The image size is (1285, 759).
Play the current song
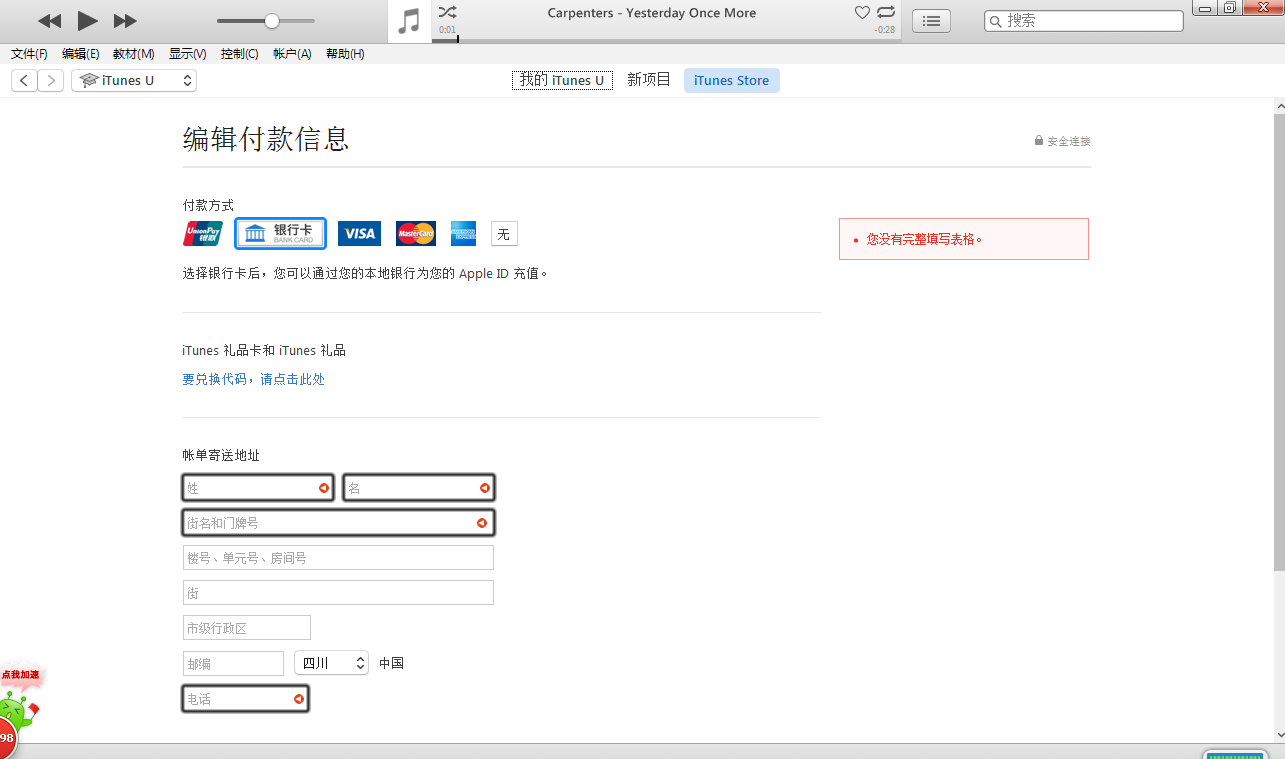[88, 21]
